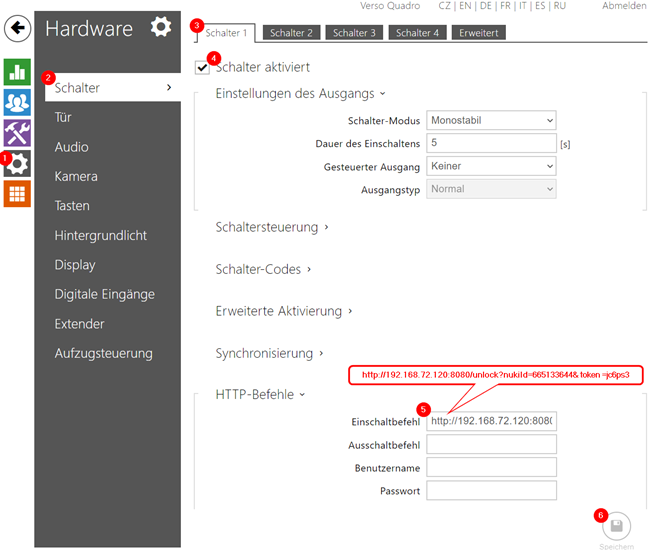Collapse the HTTP-Befehle section

(x=259, y=395)
